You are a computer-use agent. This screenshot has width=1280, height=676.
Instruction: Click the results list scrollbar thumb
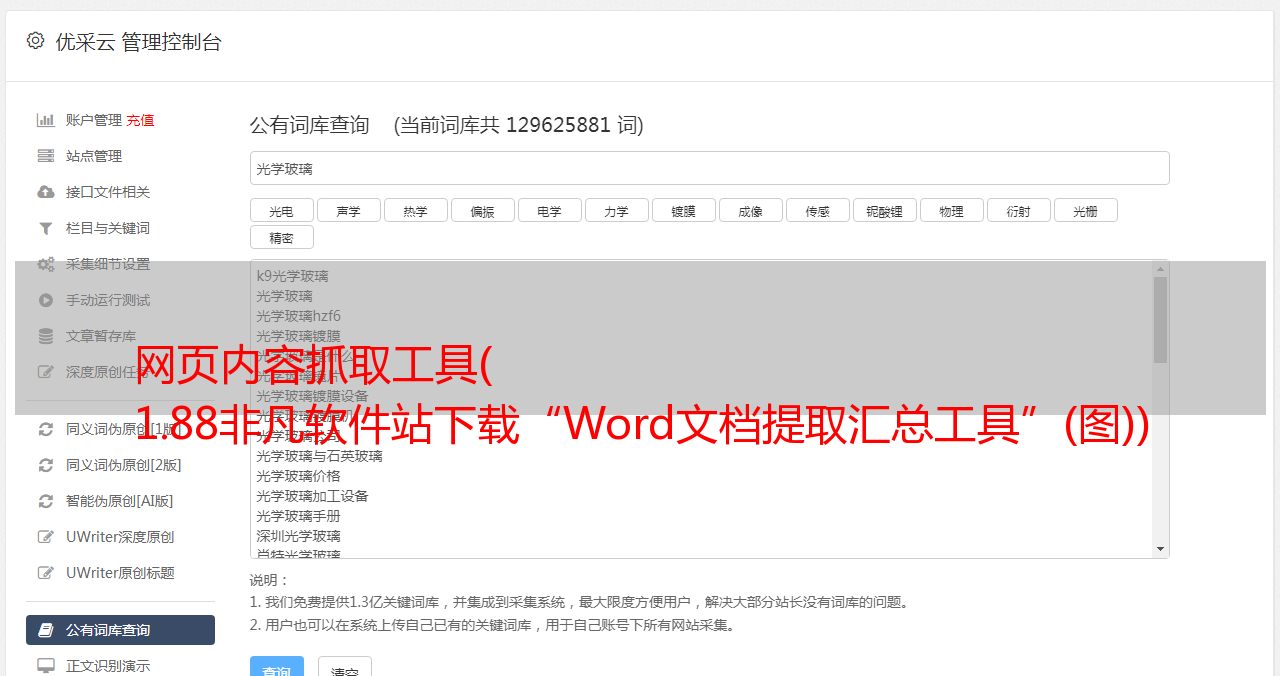click(1160, 320)
